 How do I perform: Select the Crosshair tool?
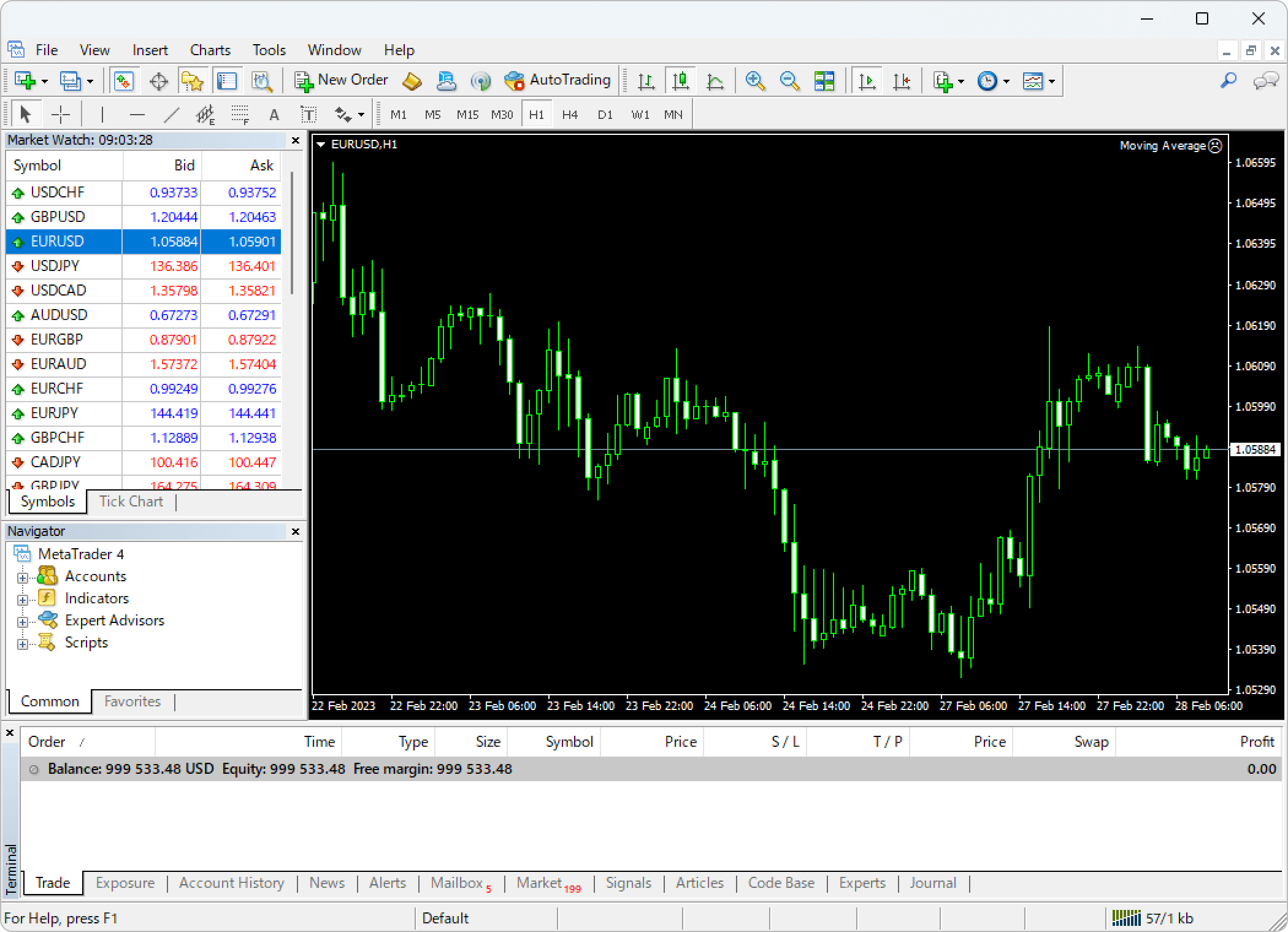61,115
